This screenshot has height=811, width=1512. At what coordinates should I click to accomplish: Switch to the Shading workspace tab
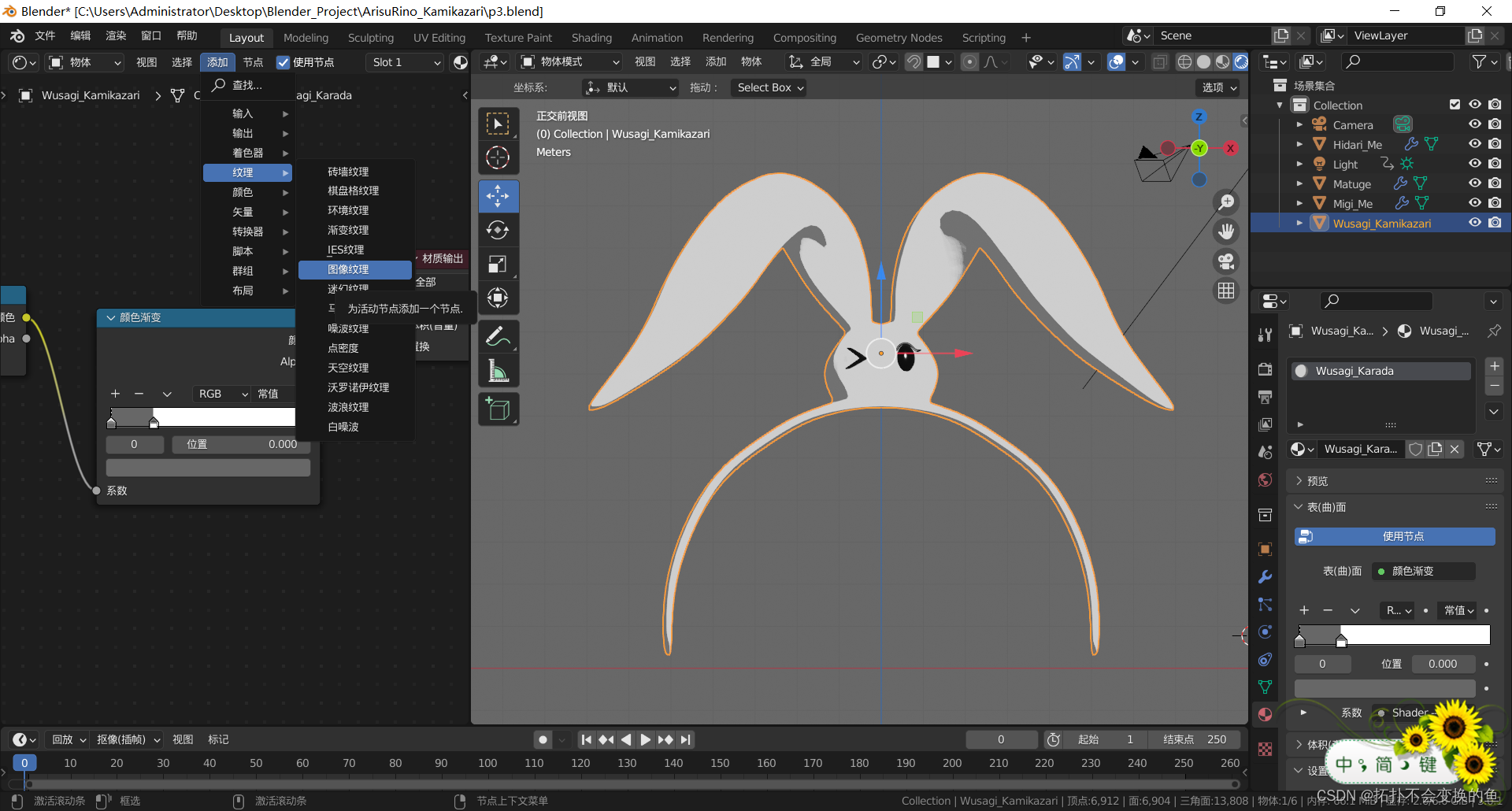point(591,38)
